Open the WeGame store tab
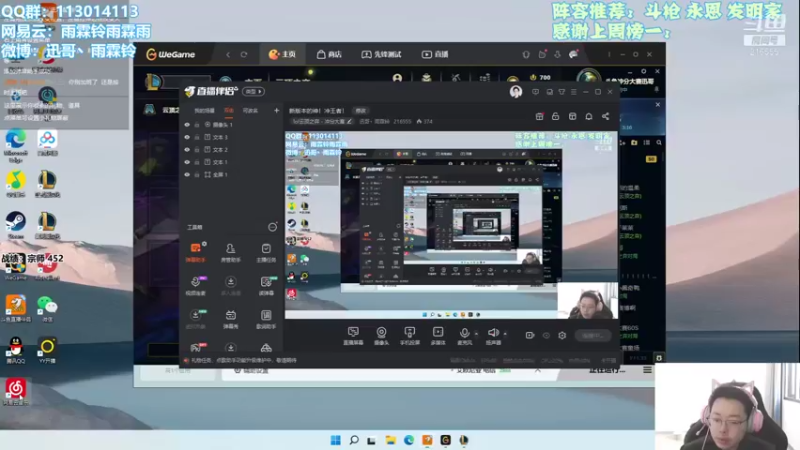This screenshot has width=800, height=450. pyautogui.click(x=329, y=54)
